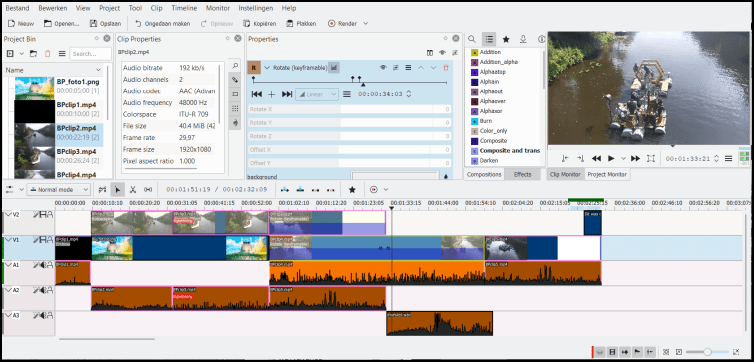Toggle show video thumbnails in status bar
The width and height of the screenshot is (754, 362).
click(613, 352)
